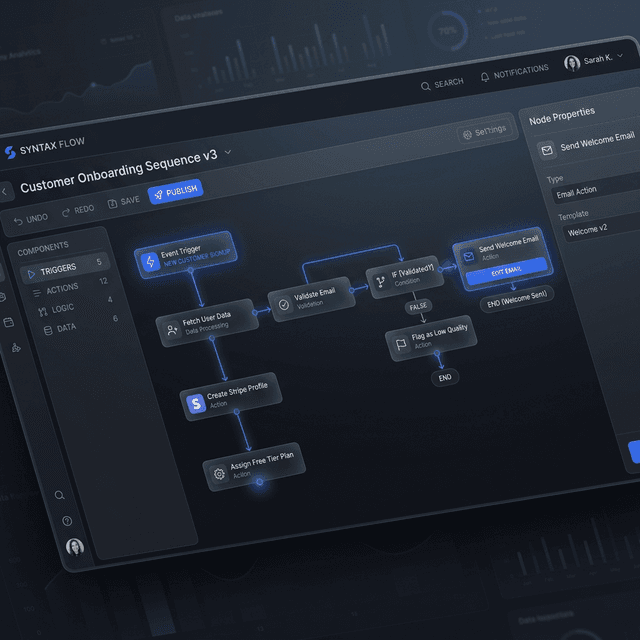Click the search icon in the left rail
Image resolution: width=640 pixels, height=640 pixels.
point(60,495)
